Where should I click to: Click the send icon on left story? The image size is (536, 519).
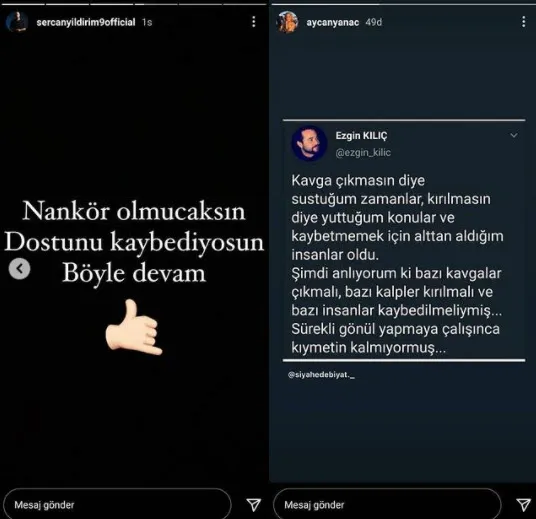(253, 504)
